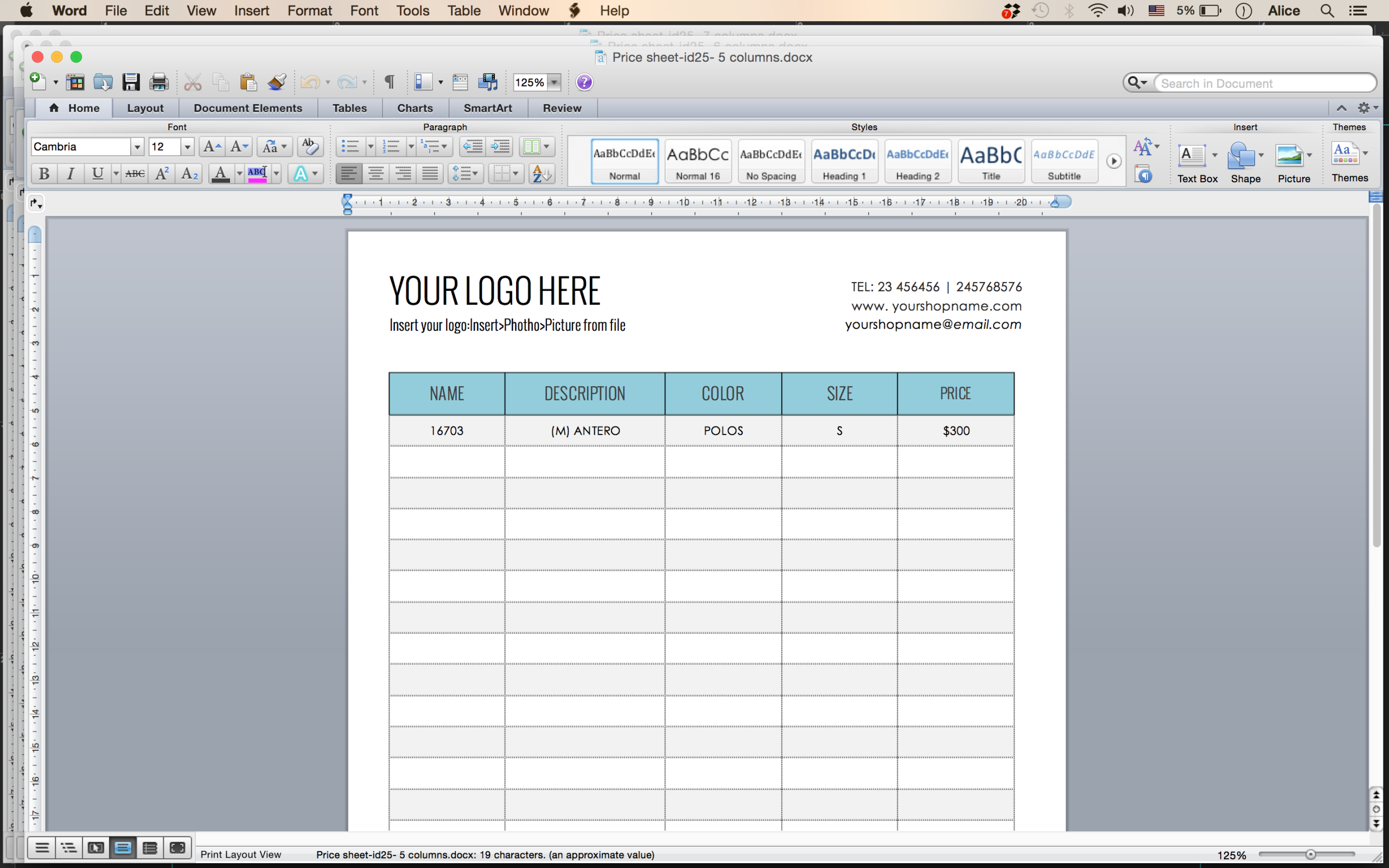The width and height of the screenshot is (1389, 868).
Task: Open the Document Elements tab
Action: [248, 108]
